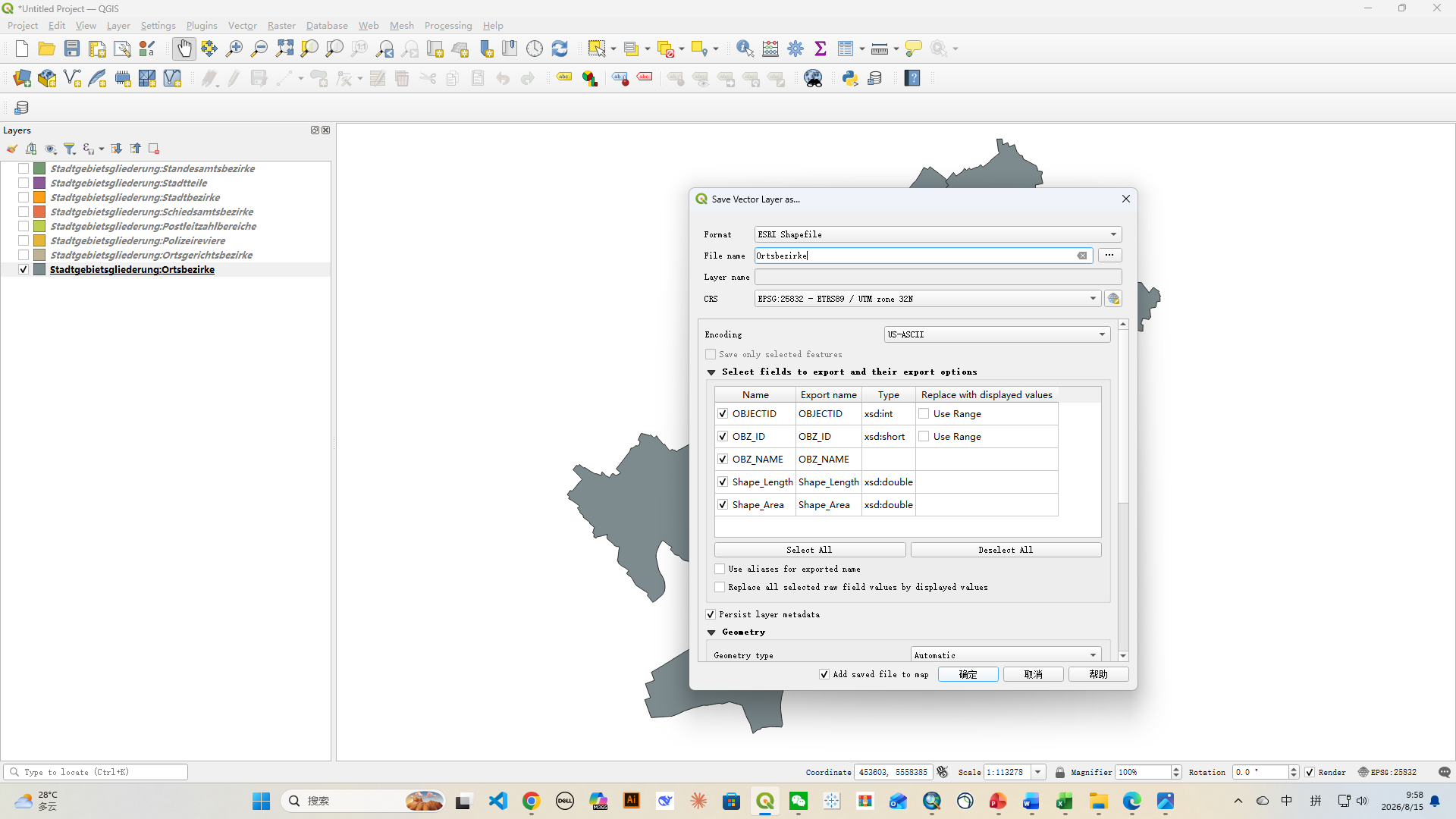Screen dimensions: 1456x819
Task: Open WeChat from the Windows taskbar
Action: tap(799, 801)
